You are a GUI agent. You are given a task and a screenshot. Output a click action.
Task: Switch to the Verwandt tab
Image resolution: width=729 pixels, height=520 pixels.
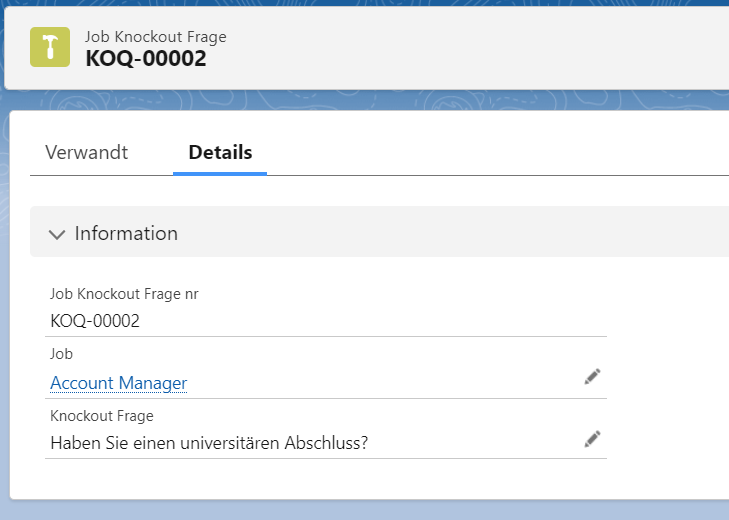[x=87, y=153]
